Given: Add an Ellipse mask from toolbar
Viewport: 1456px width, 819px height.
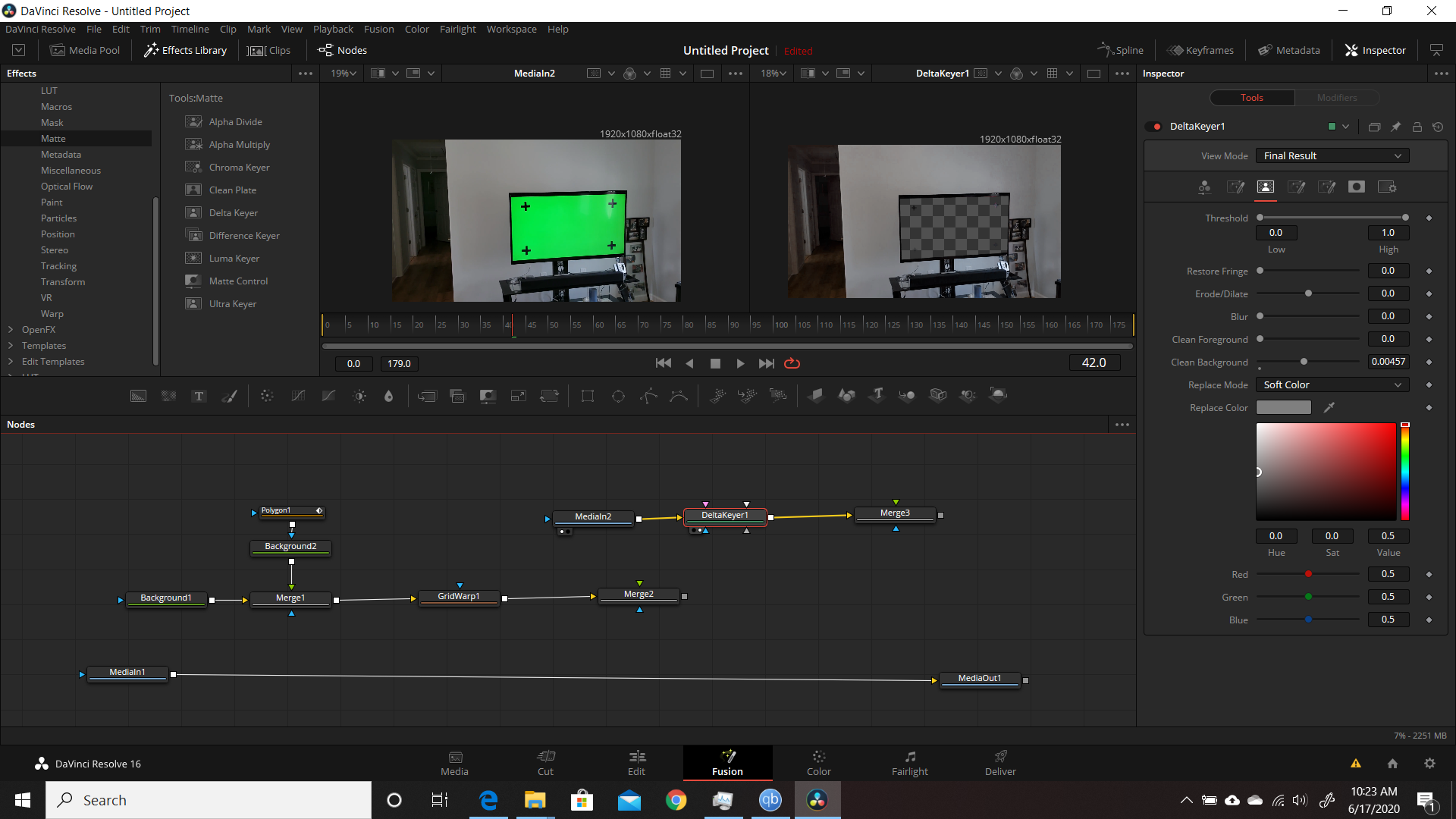Looking at the screenshot, I should point(618,396).
